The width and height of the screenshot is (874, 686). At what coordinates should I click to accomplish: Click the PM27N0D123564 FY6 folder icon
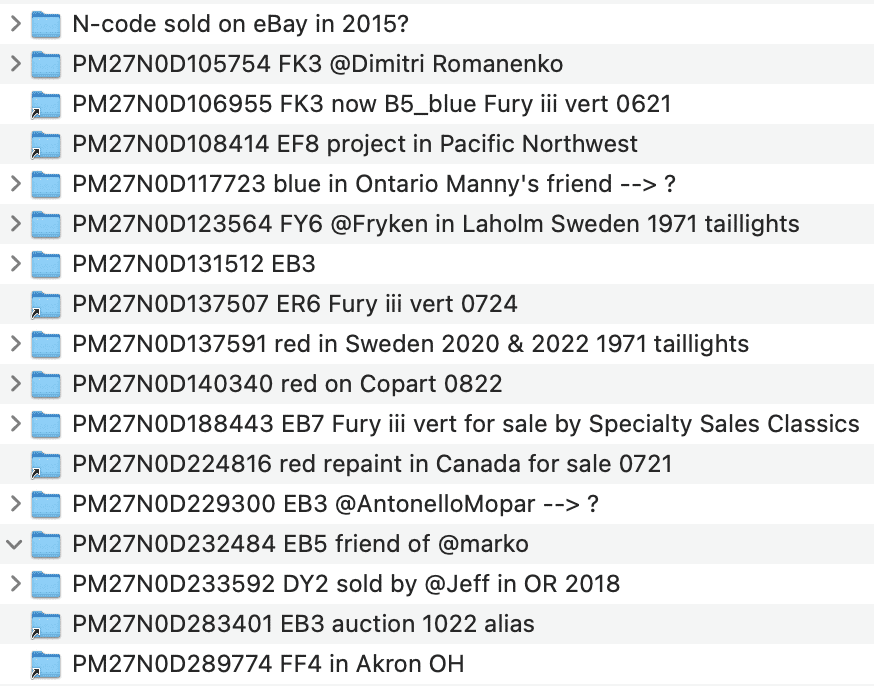click(46, 224)
